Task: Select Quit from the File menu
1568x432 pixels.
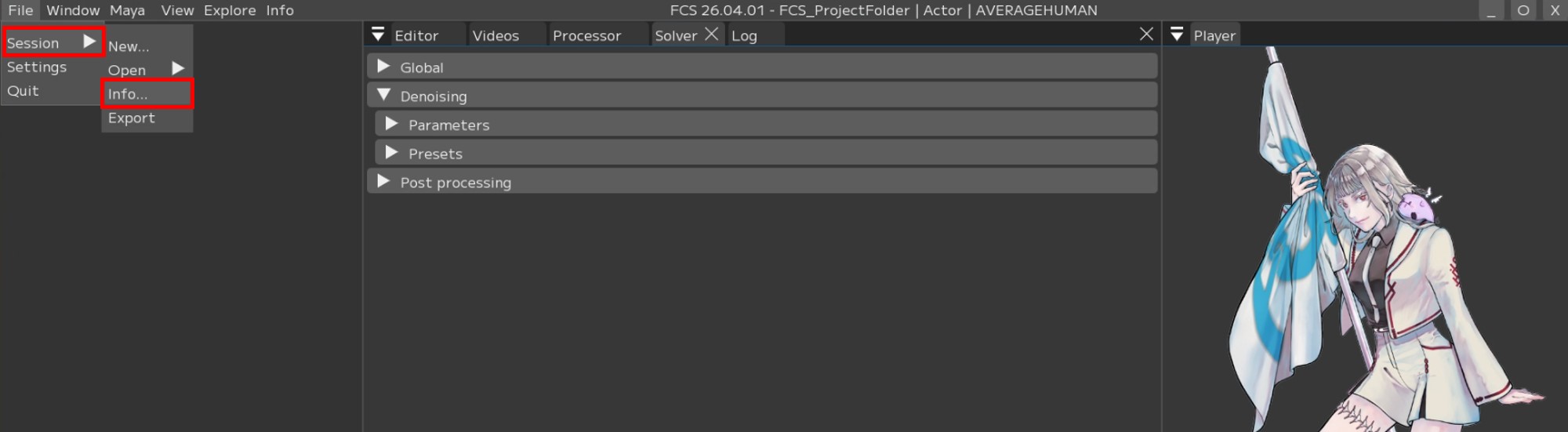Action: [23, 91]
